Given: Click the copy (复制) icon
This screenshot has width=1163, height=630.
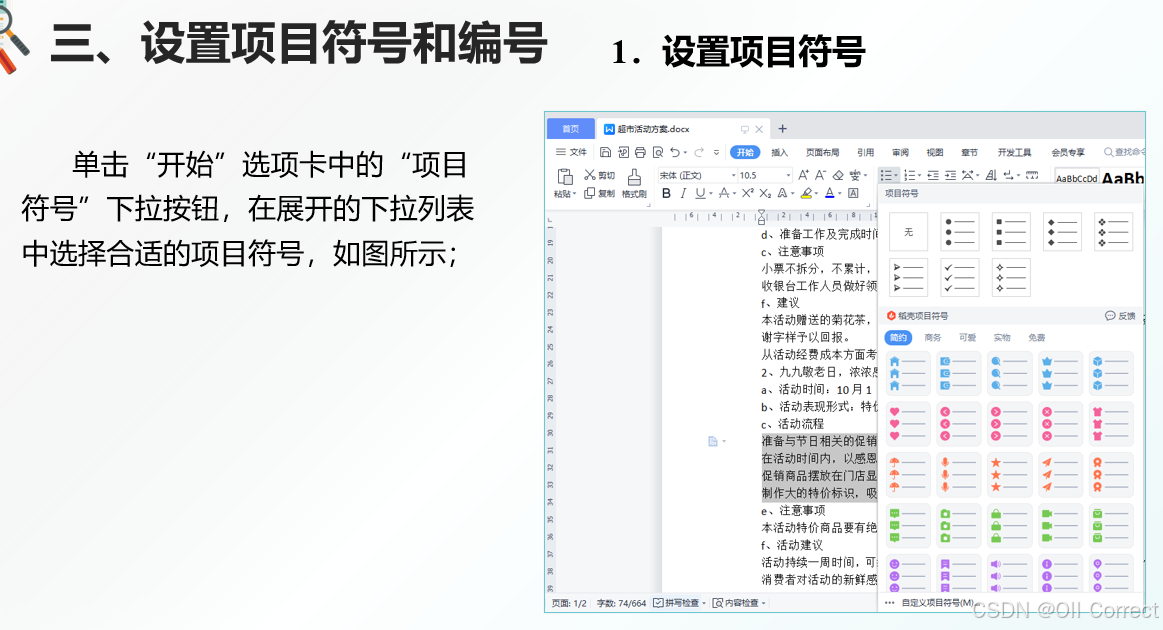Looking at the screenshot, I should coord(590,193).
